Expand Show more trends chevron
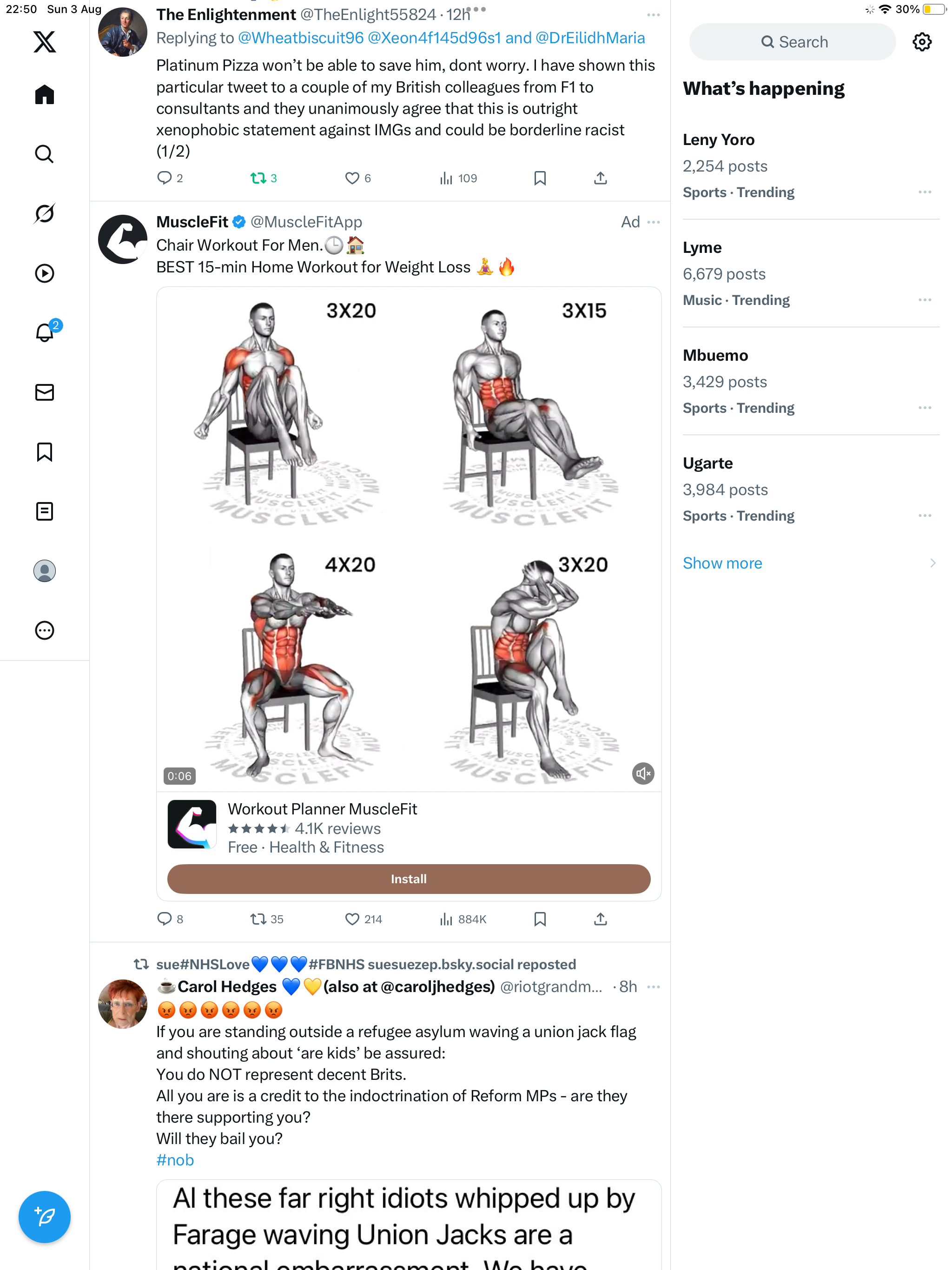 pyautogui.click(x=932, y=563)
